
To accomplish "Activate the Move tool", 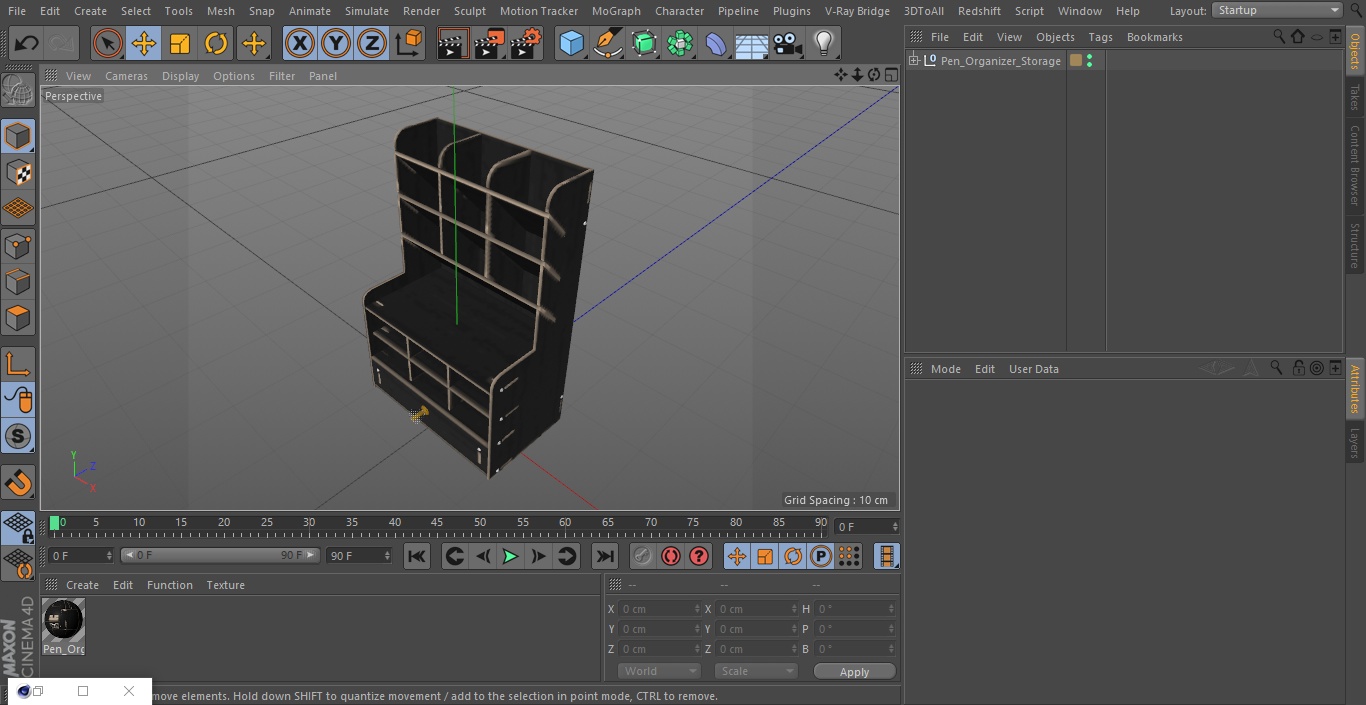I will pos(144,44).
